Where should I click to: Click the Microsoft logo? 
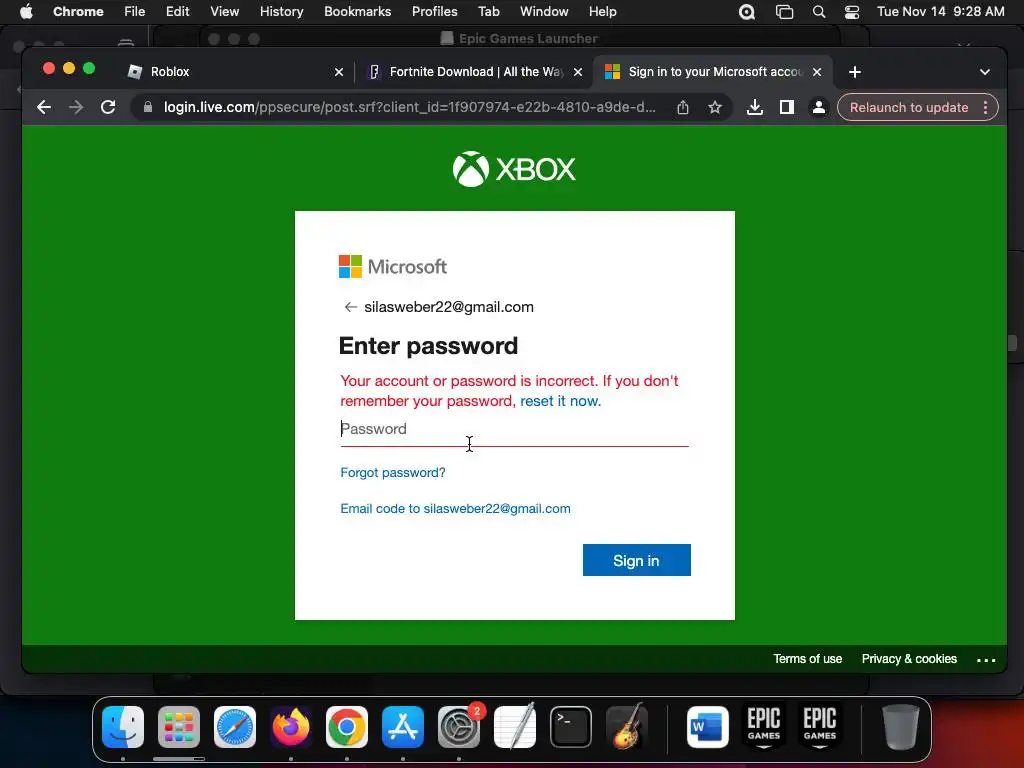(392, 266)
